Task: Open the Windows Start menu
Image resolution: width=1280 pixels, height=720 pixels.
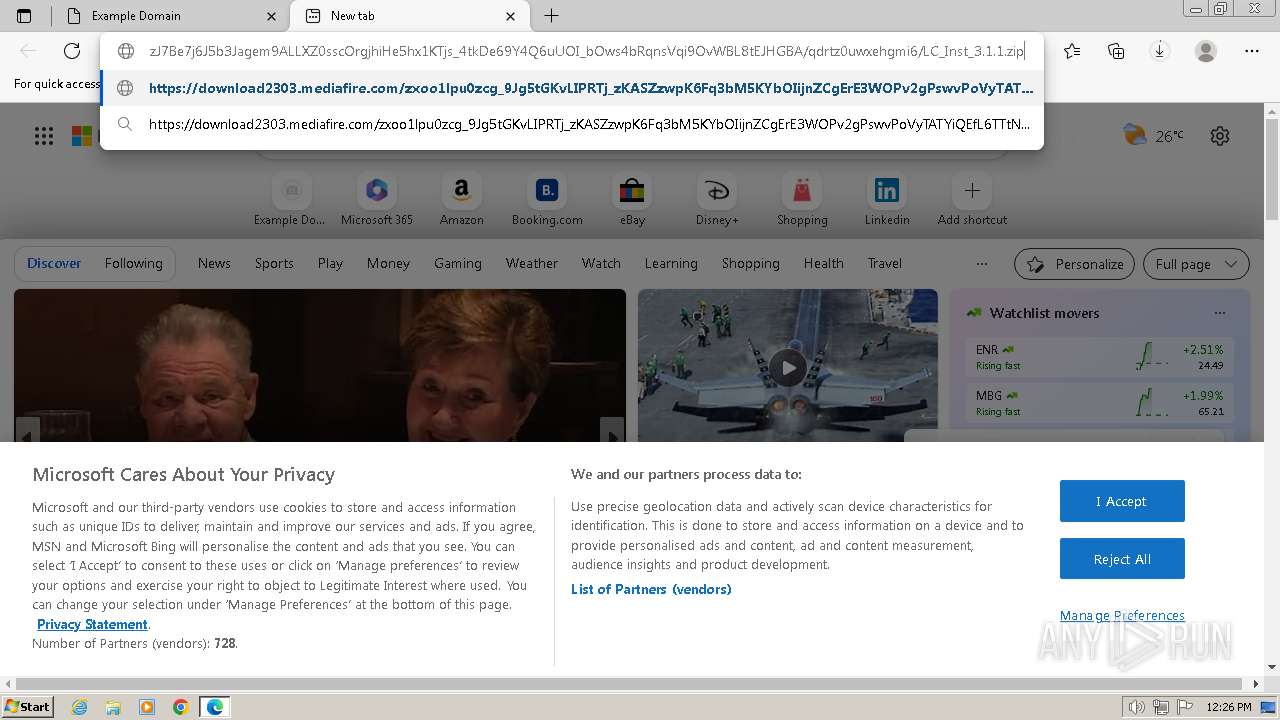Action: [x=27, y=706]
